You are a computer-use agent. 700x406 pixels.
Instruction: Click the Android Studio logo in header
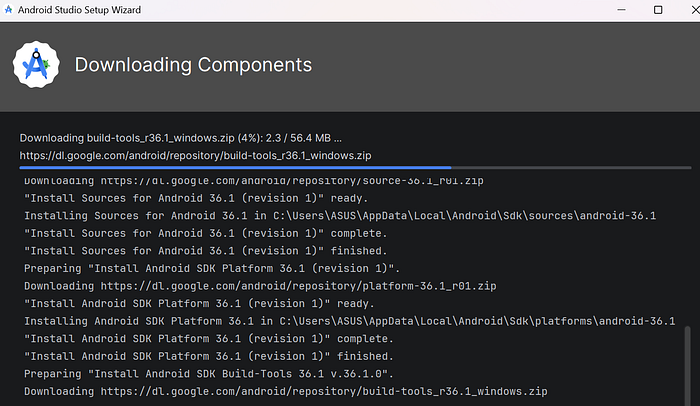36,65
